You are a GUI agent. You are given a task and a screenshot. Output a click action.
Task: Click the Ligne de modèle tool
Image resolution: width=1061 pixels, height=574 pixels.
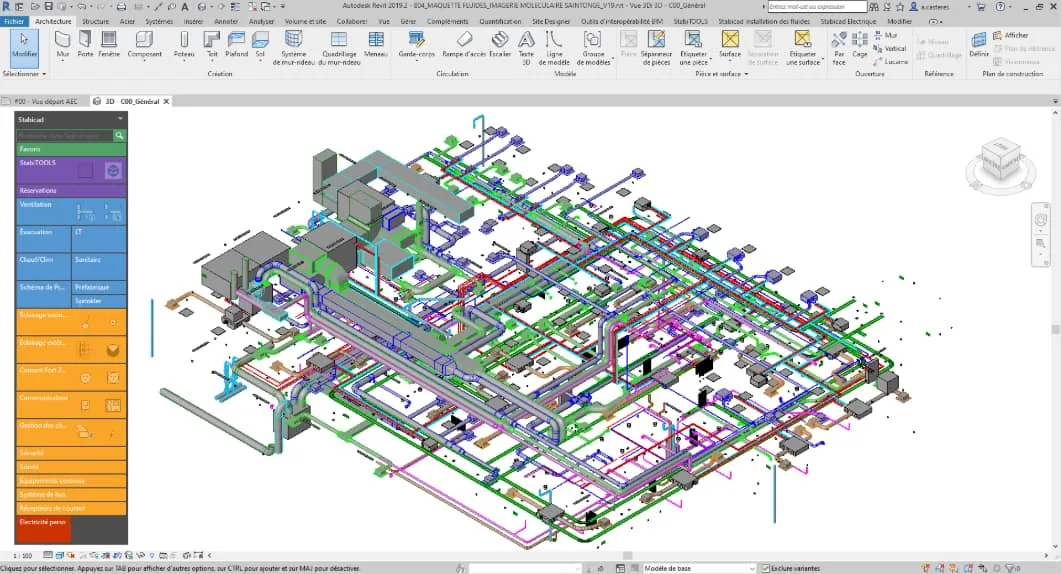click(x=554, y=47)
